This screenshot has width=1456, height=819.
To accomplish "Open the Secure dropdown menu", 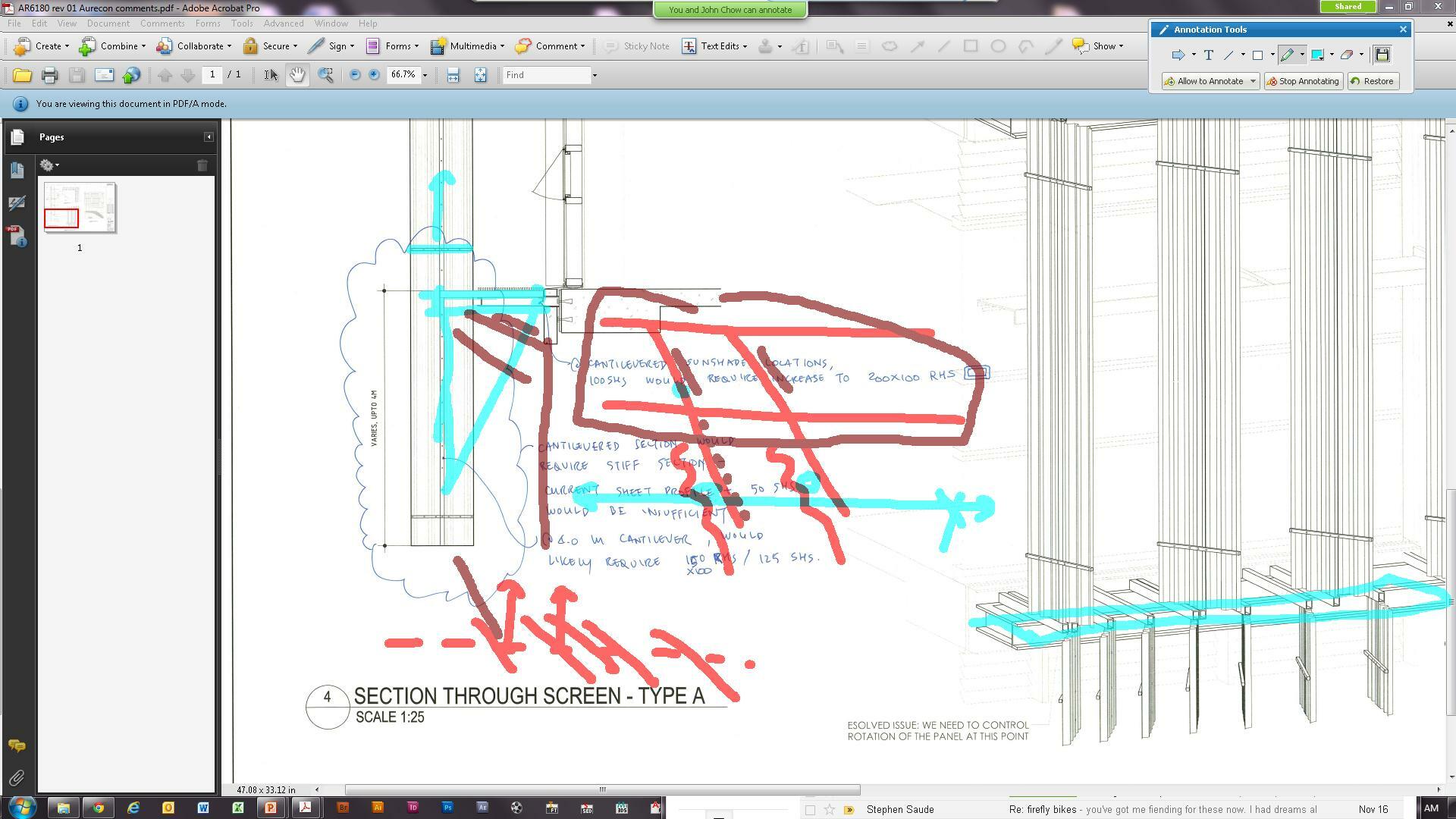I will (x=271, y=46).
